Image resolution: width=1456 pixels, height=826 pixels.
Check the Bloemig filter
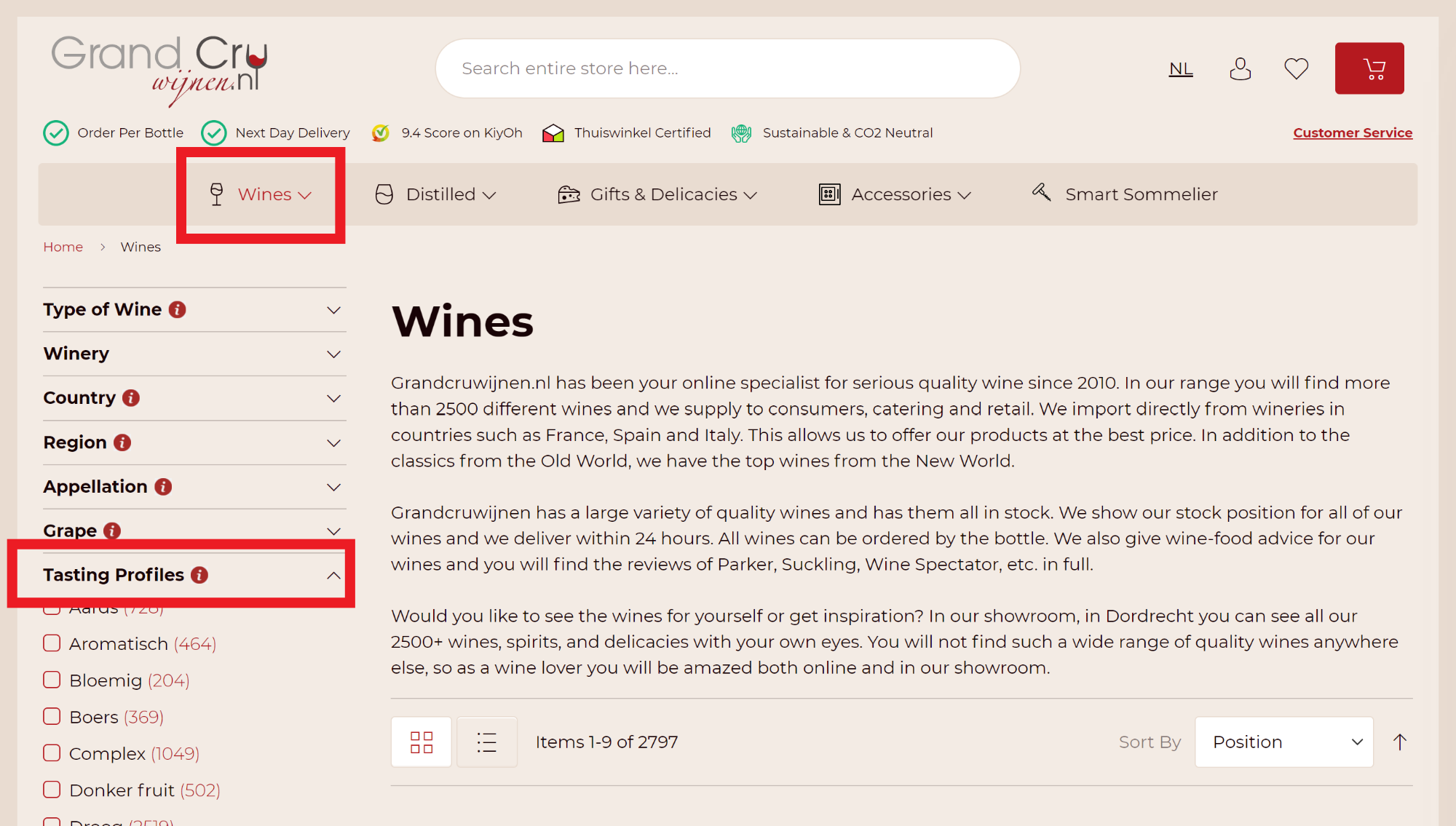[52, 680]
